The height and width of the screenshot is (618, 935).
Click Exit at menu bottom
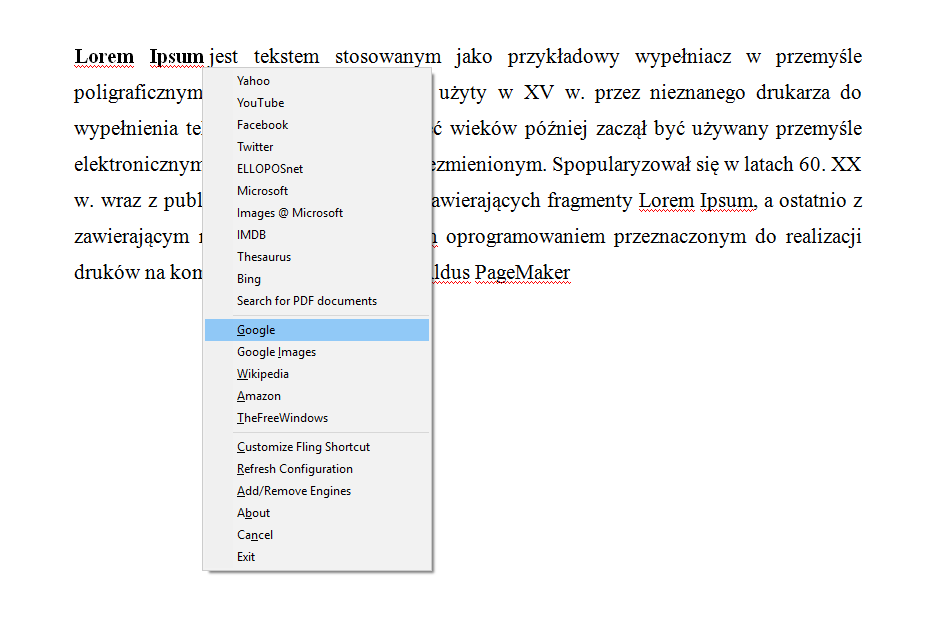click(317, 557)
